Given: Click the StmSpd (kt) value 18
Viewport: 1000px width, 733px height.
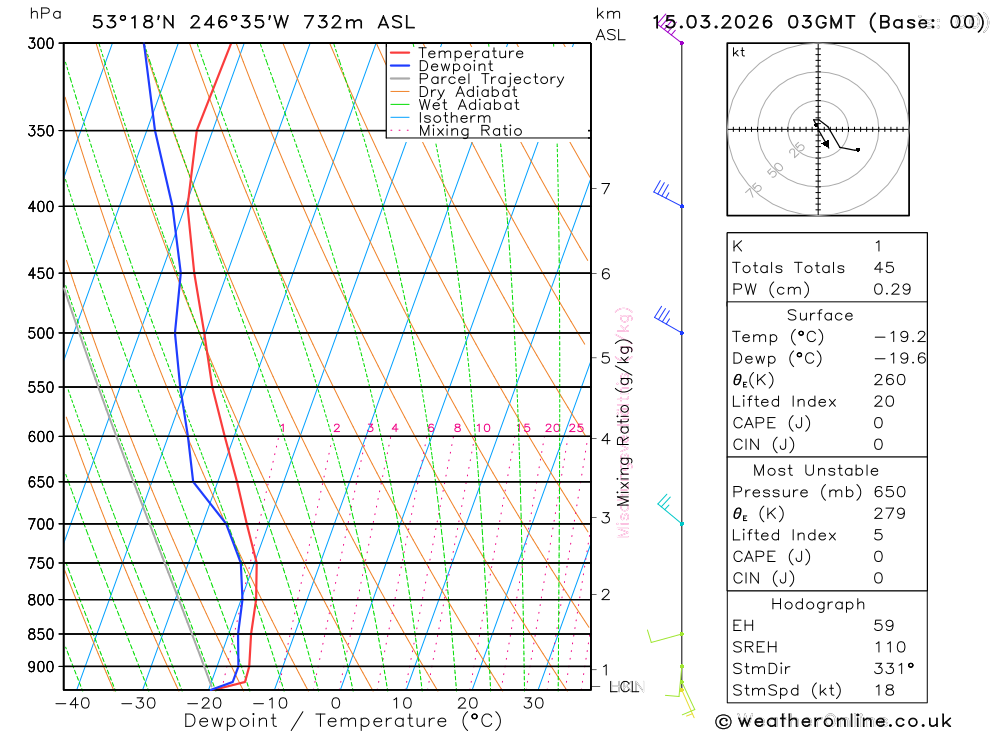Looking at the screenshot, I should 884,690.
